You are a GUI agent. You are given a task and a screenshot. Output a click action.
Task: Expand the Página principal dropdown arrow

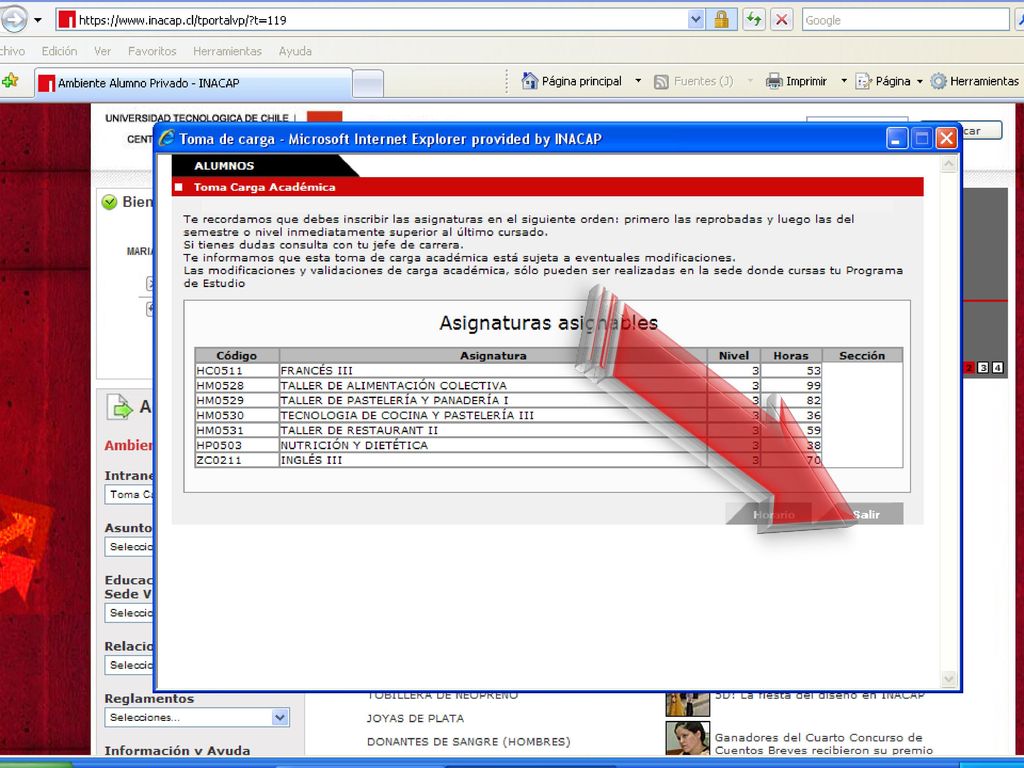[638, 81]
